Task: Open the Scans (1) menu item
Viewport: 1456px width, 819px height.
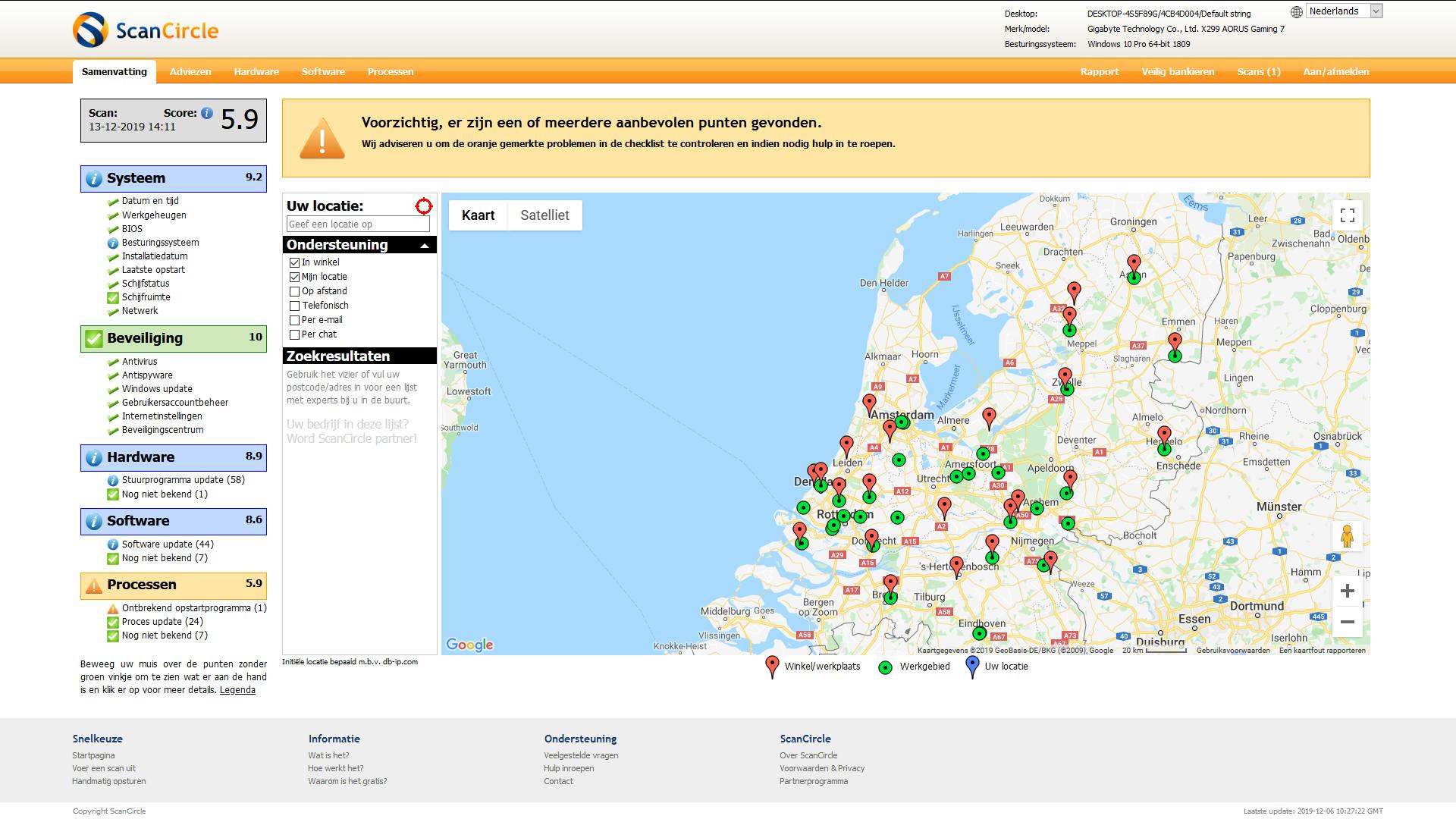Action: (1258, 72)
